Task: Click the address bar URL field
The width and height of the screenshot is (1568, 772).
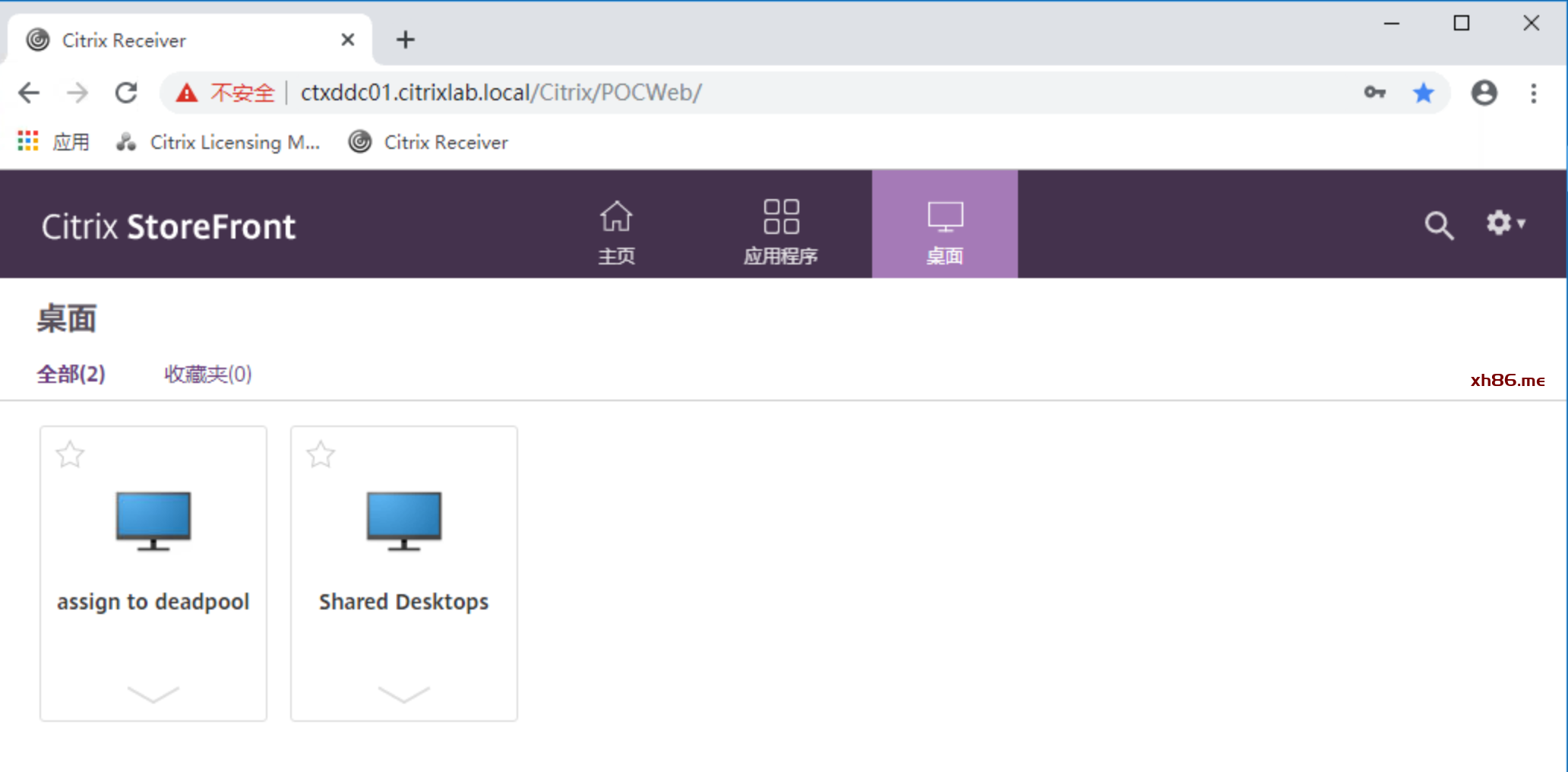Action: pos(805,93)
